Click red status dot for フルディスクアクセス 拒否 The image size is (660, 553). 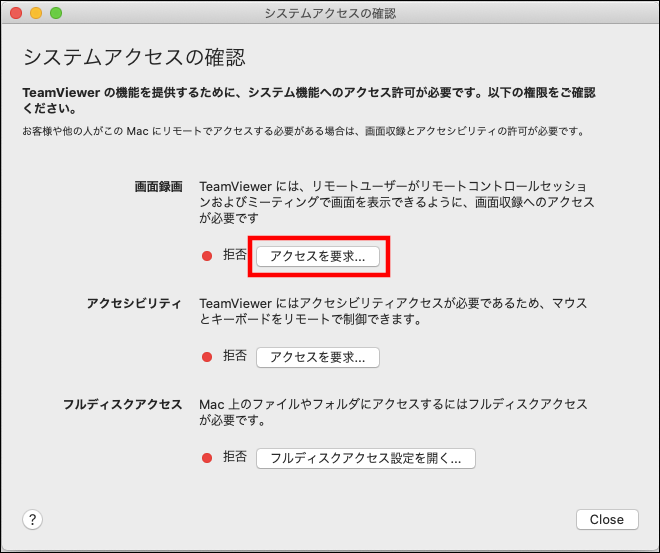(207, 458)
